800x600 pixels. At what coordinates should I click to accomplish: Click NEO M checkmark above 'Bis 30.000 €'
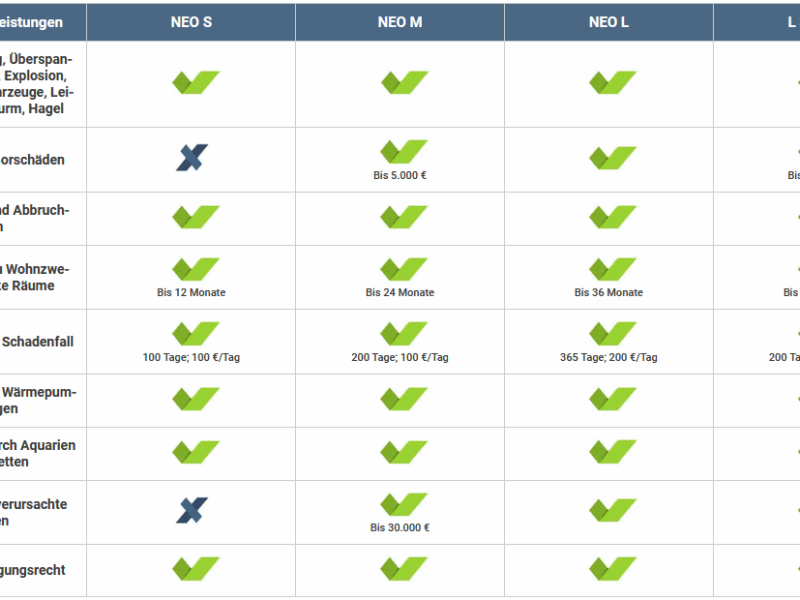[x=404, y=505]
